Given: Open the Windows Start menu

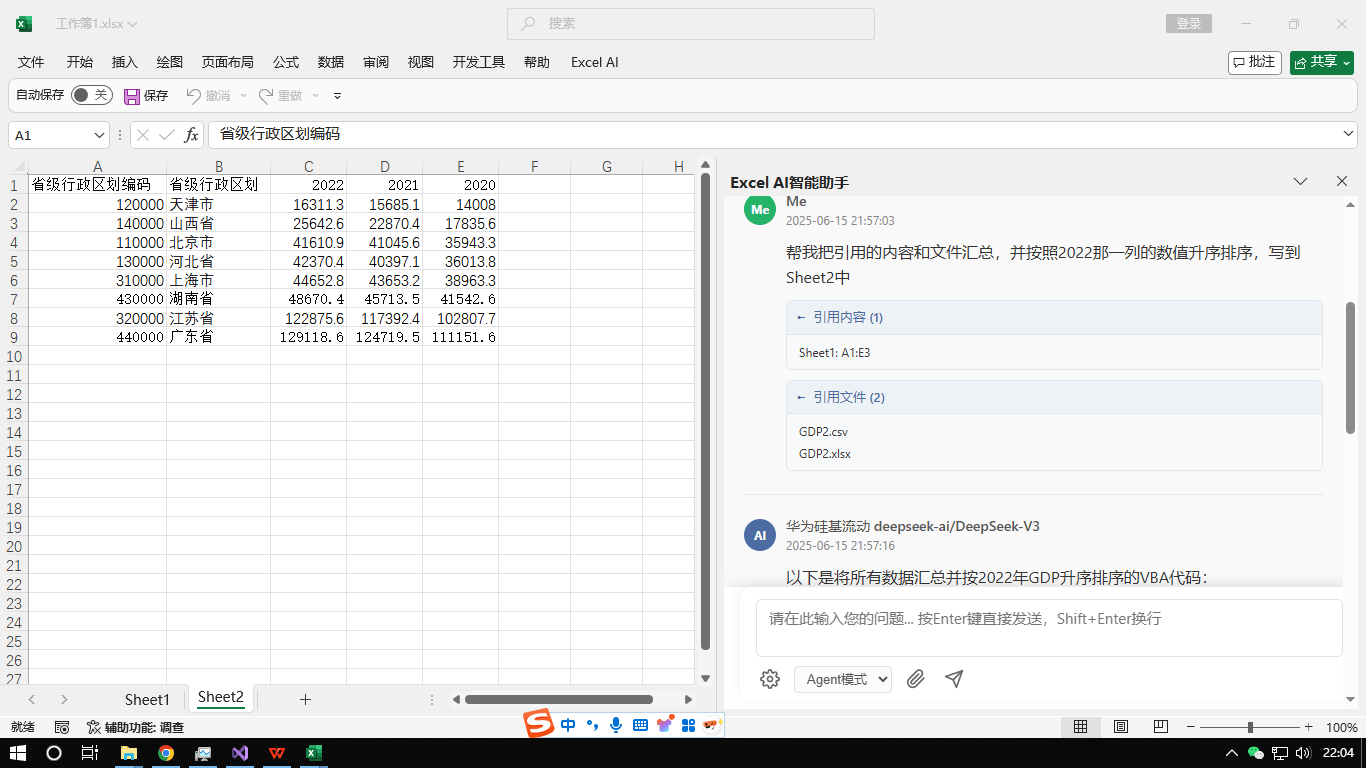Looking at the screenshot, I should (x=18, y=753).
